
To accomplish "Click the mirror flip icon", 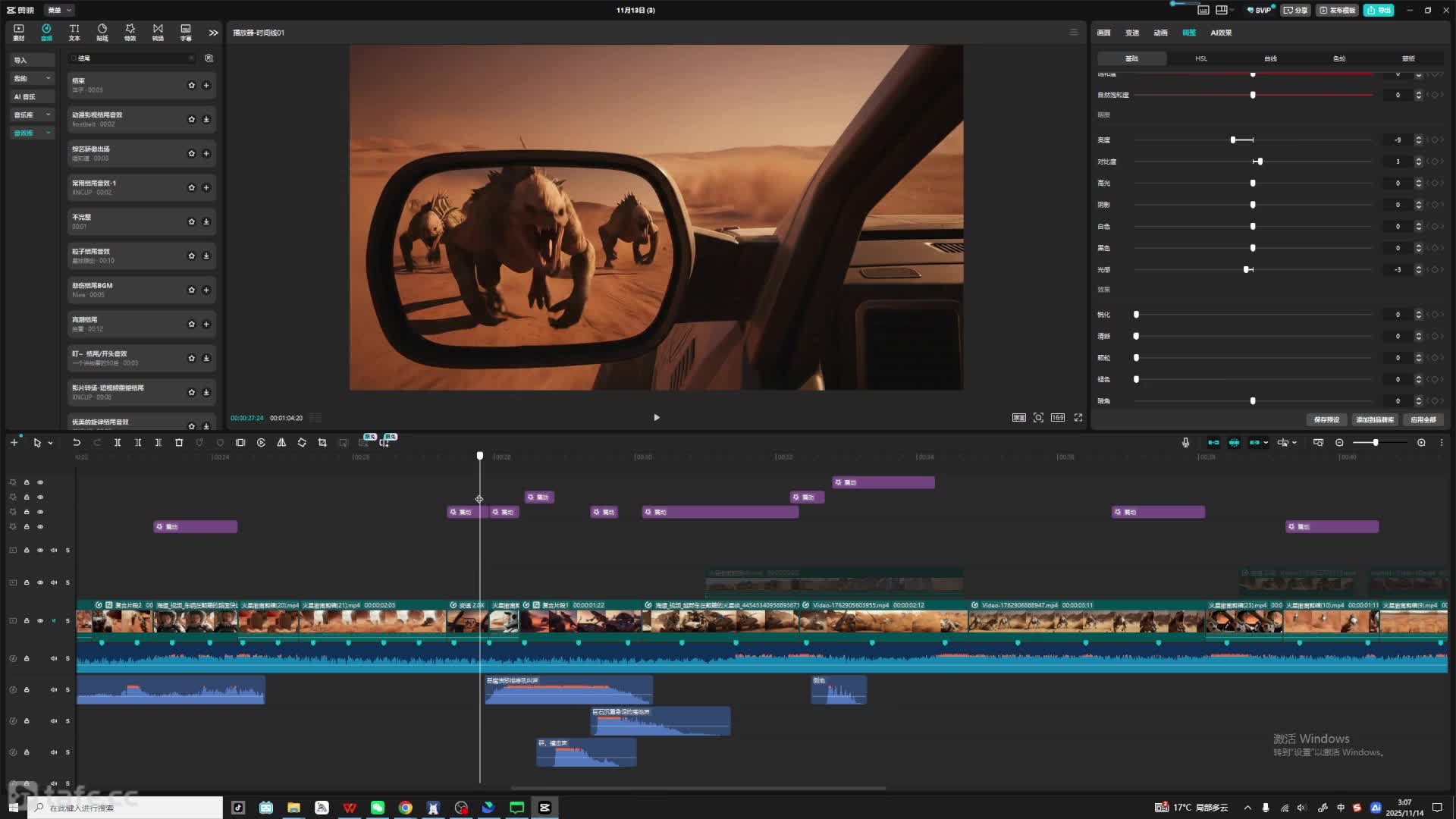I will [x=281, y=443].
